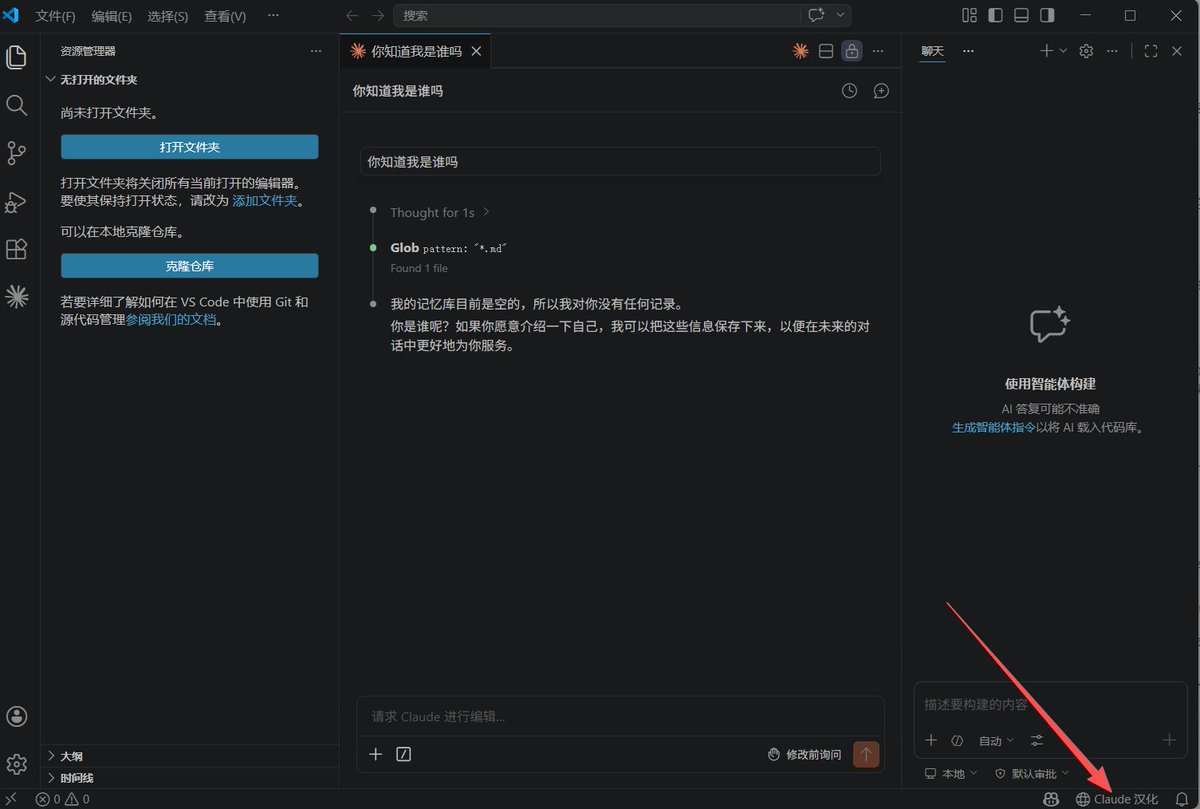Open chat settings gear icon

1087,51
